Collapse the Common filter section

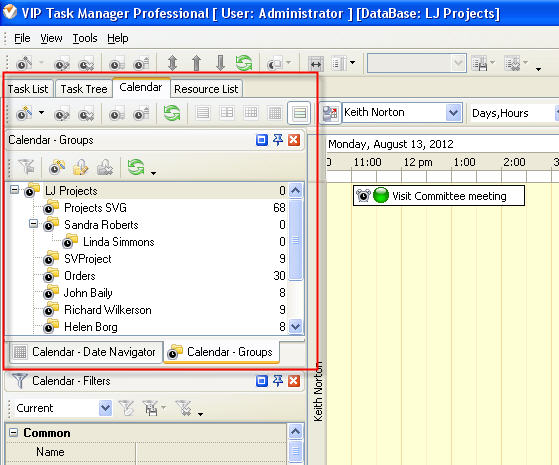[14, 433]
